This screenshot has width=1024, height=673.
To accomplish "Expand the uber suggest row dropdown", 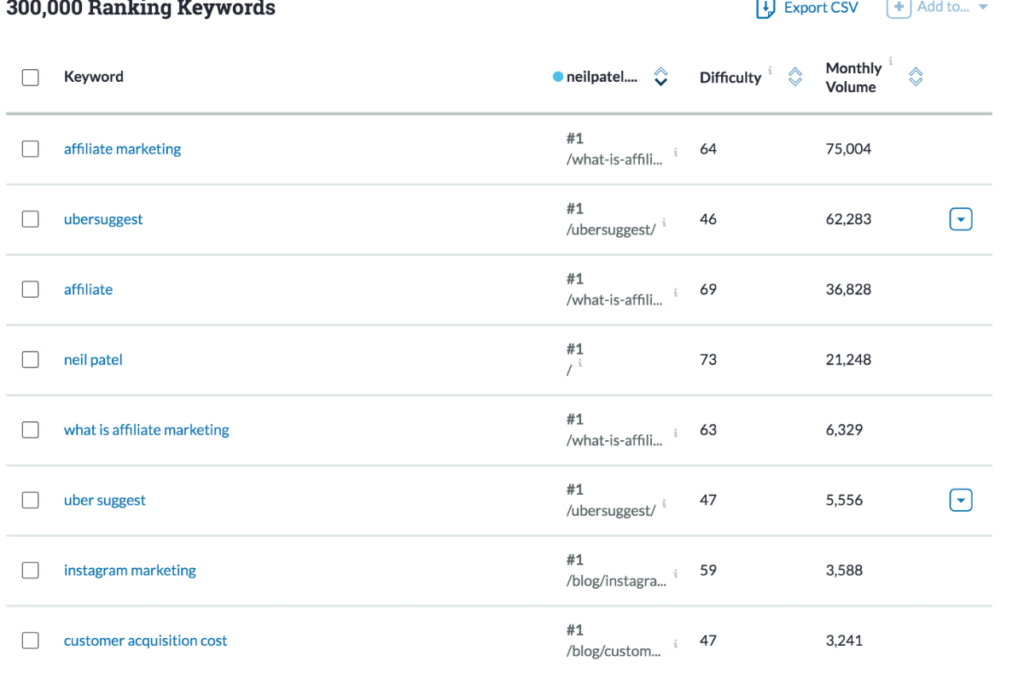I will click(x=961, y=501).
